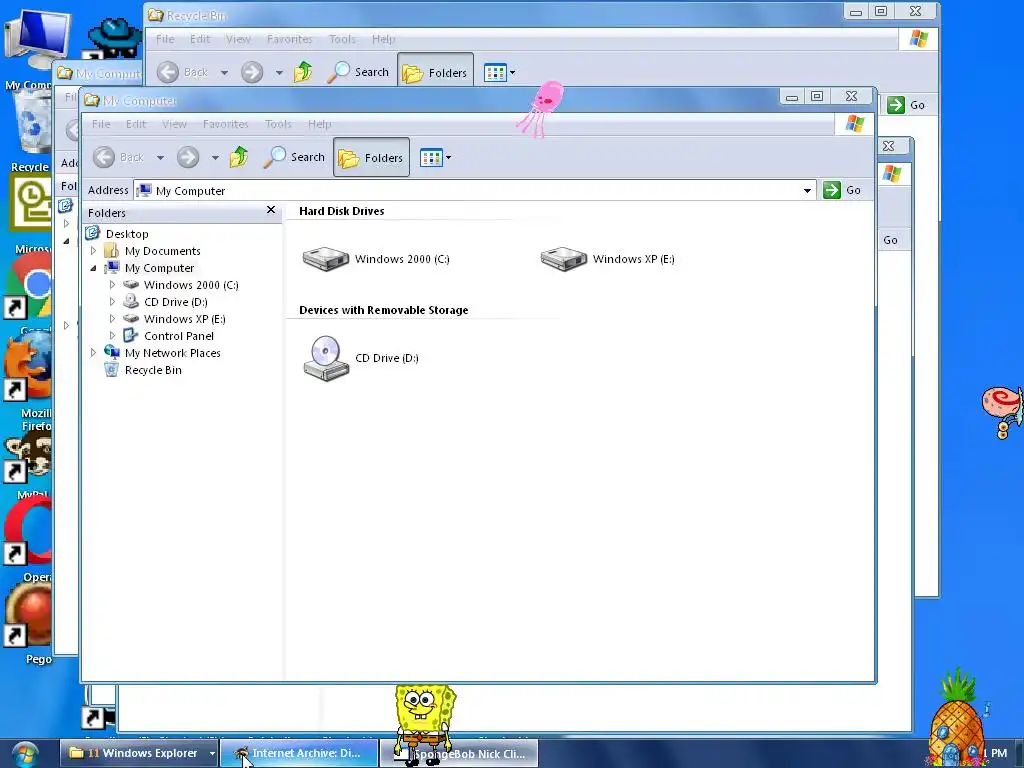Click Devices with Removable Storage group header
This screenshot has height=768, width=1024.
coord(383,310)
